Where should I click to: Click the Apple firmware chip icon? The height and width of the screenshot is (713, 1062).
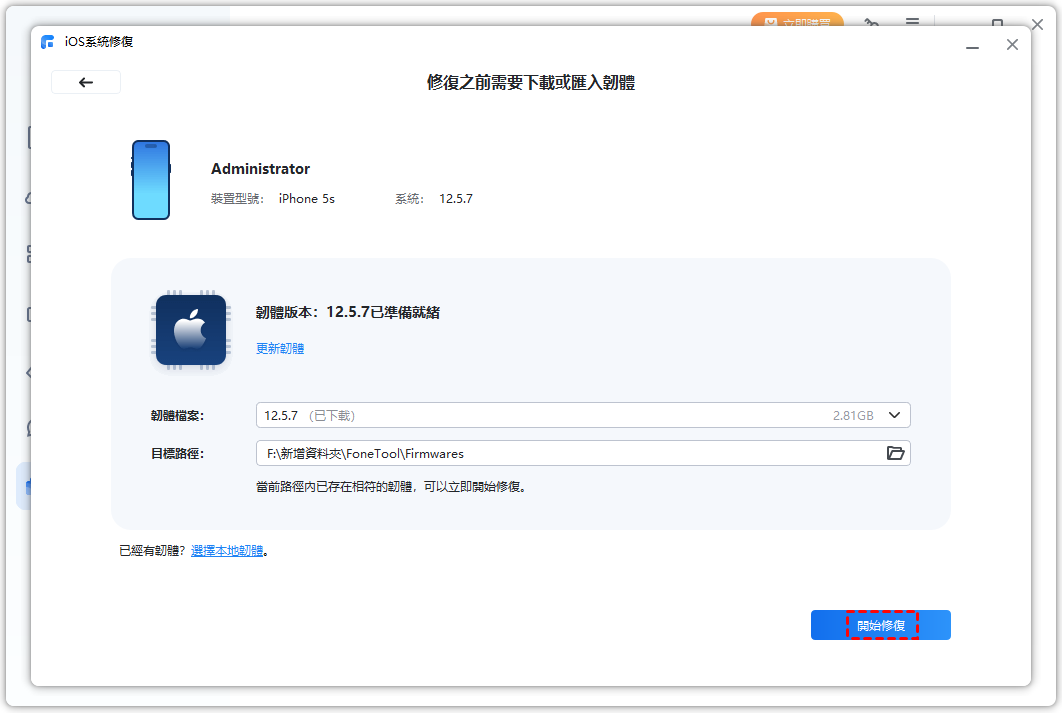coord(190,330)
